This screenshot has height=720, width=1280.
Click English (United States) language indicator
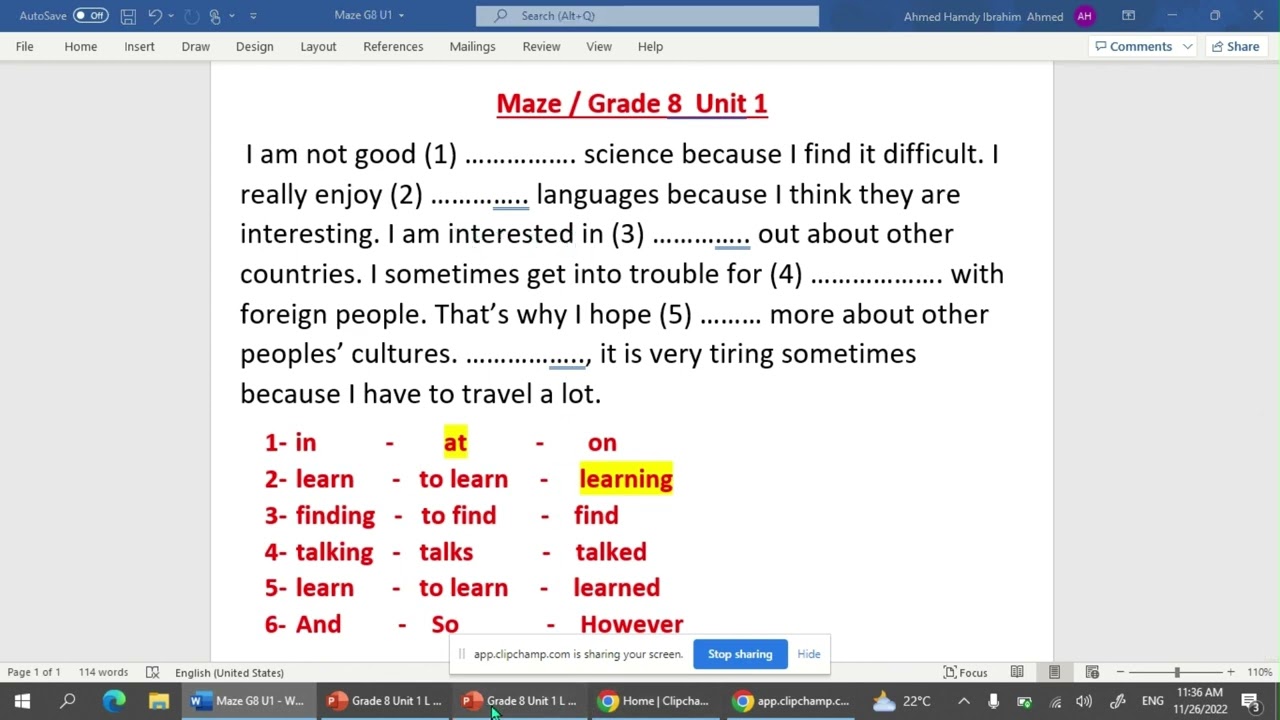pos(229,672)
